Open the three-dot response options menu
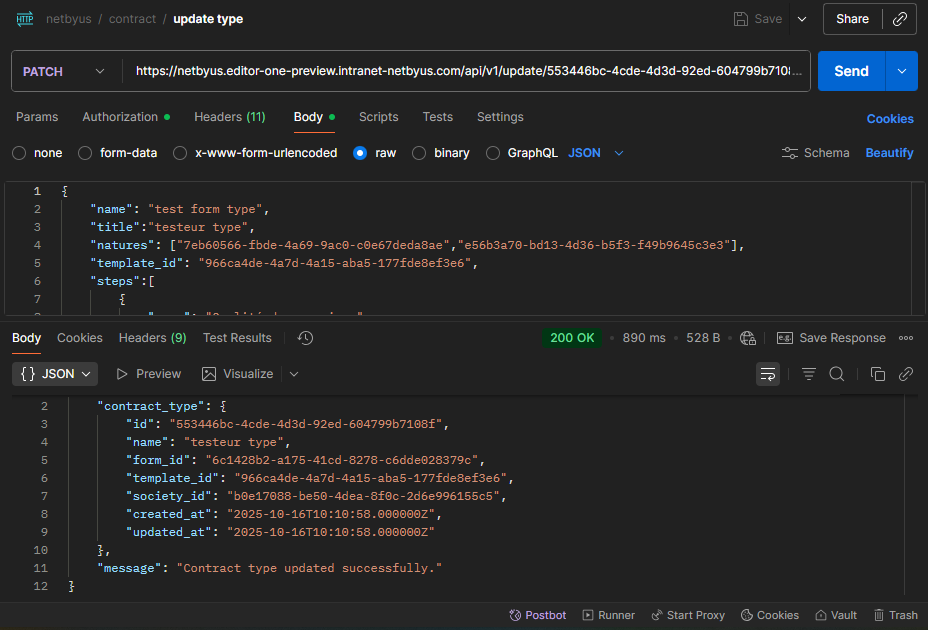 coord(906,338)
